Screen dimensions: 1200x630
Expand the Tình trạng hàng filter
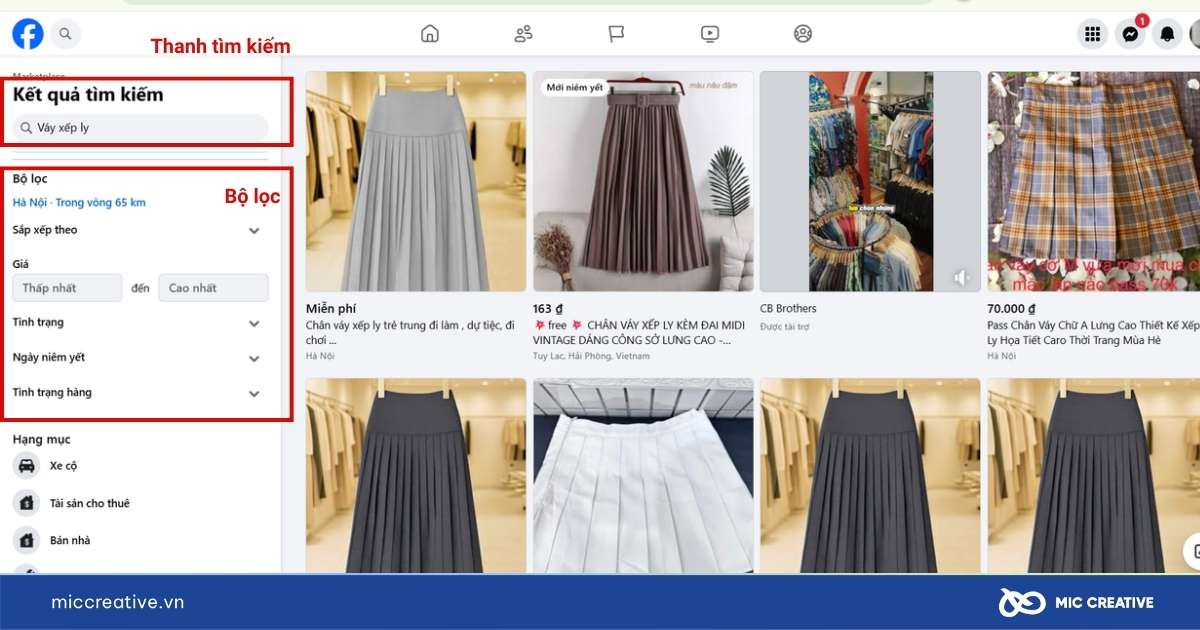tap(254, 393)
